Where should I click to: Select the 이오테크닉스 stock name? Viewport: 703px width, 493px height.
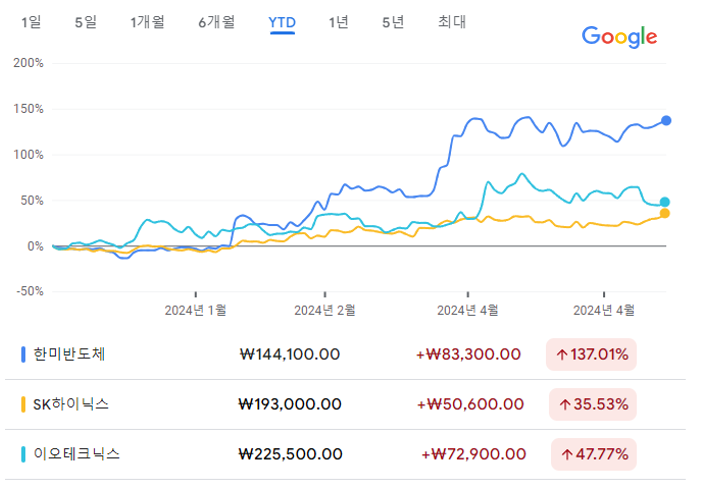click(77, 454)
